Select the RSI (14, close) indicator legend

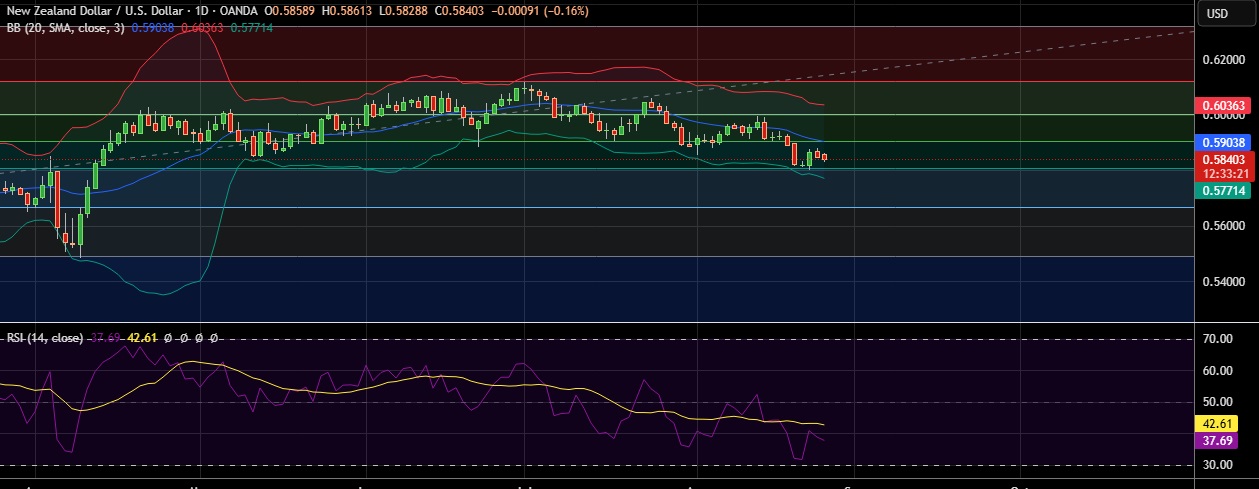(45, 338)
